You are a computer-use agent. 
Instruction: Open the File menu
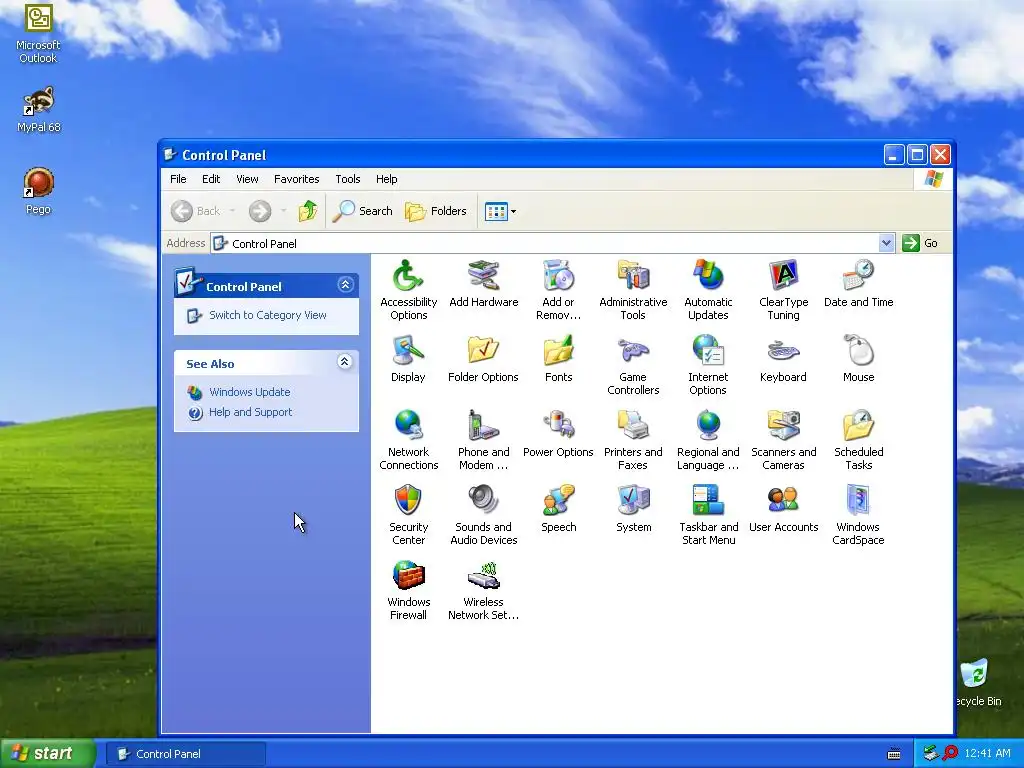tap(178, 179)
